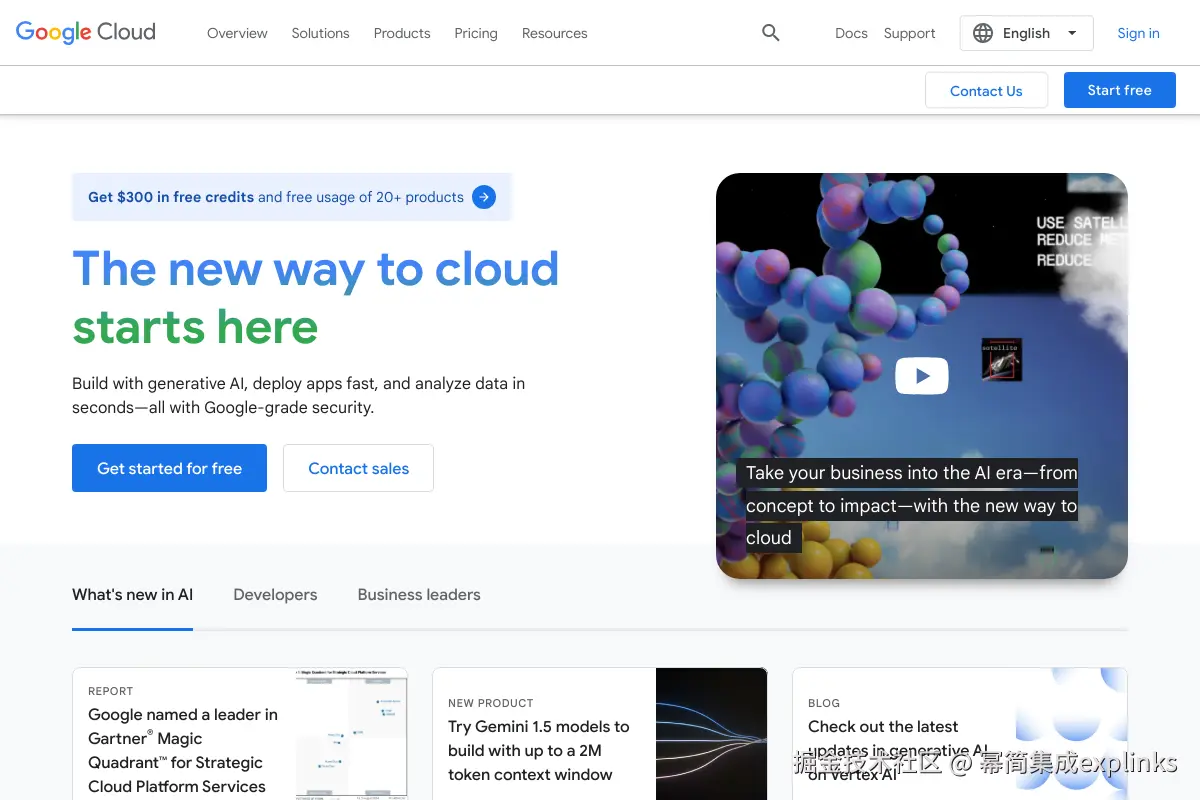Select the What's new in AI tab
Image resolution: width=1200 pixels, height=800 pixels.
[x=132, y=595]
